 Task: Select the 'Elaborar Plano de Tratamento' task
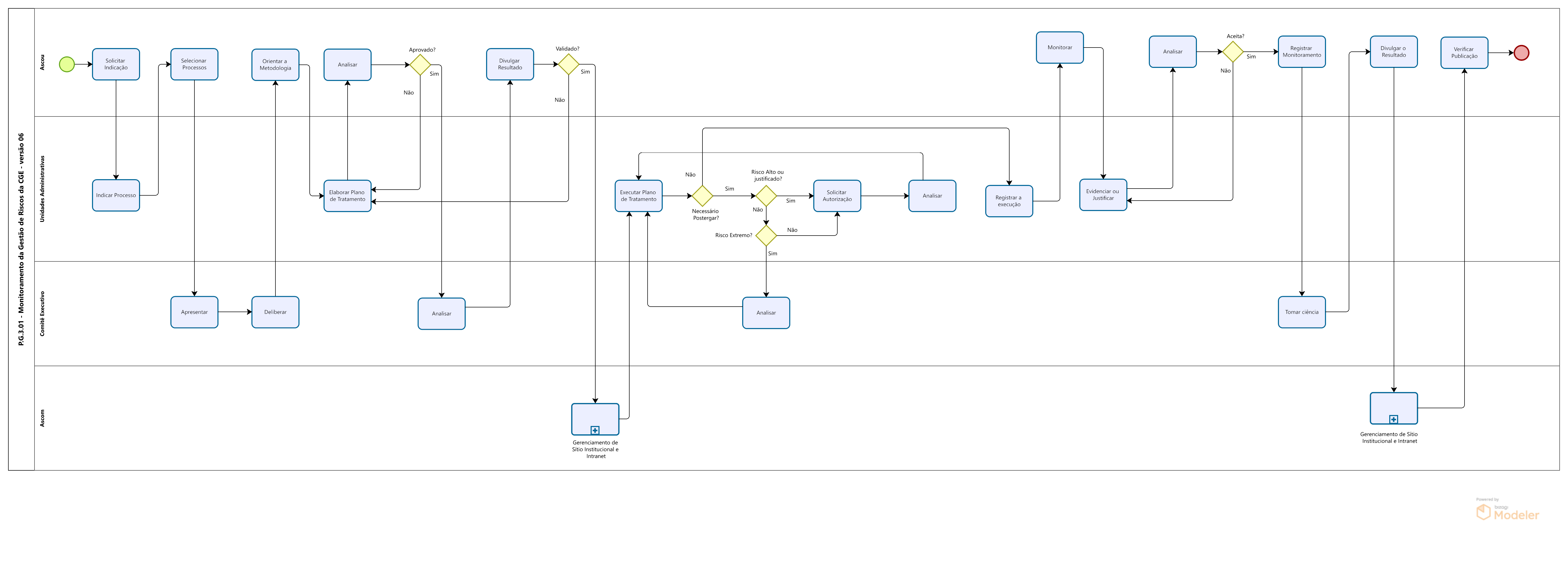348,196
